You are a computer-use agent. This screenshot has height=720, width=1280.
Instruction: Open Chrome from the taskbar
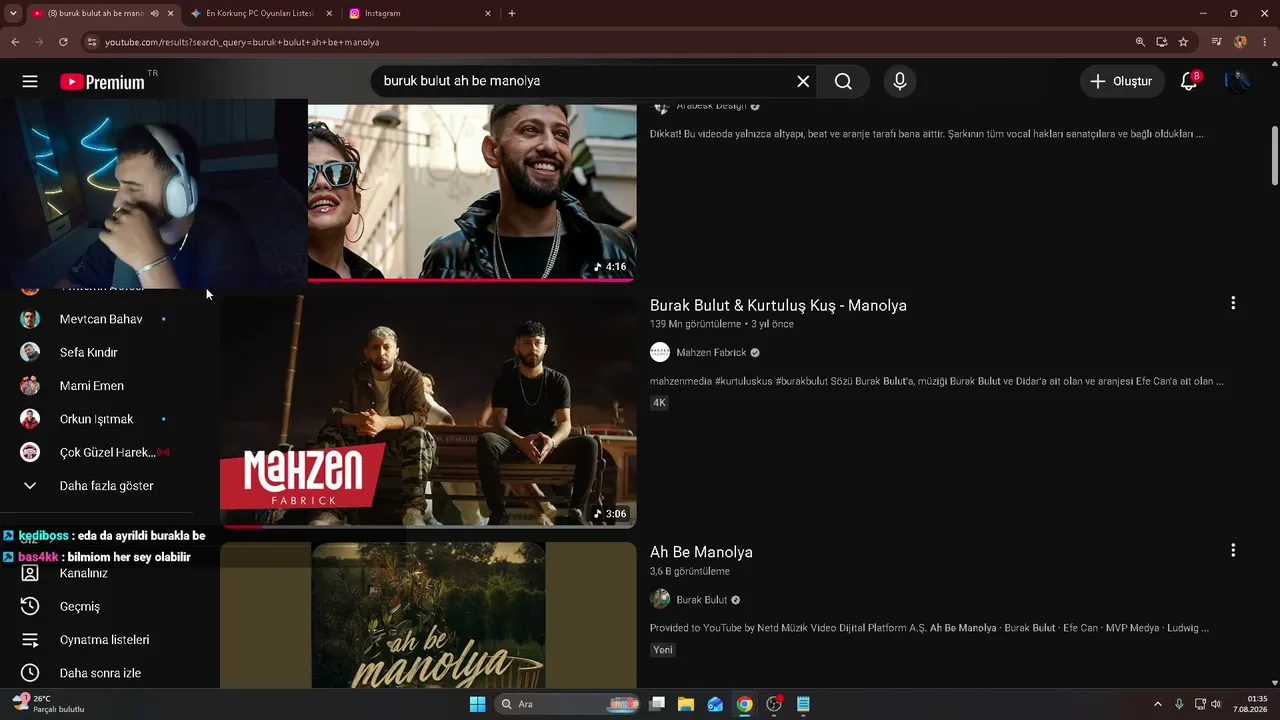[745, 704]
